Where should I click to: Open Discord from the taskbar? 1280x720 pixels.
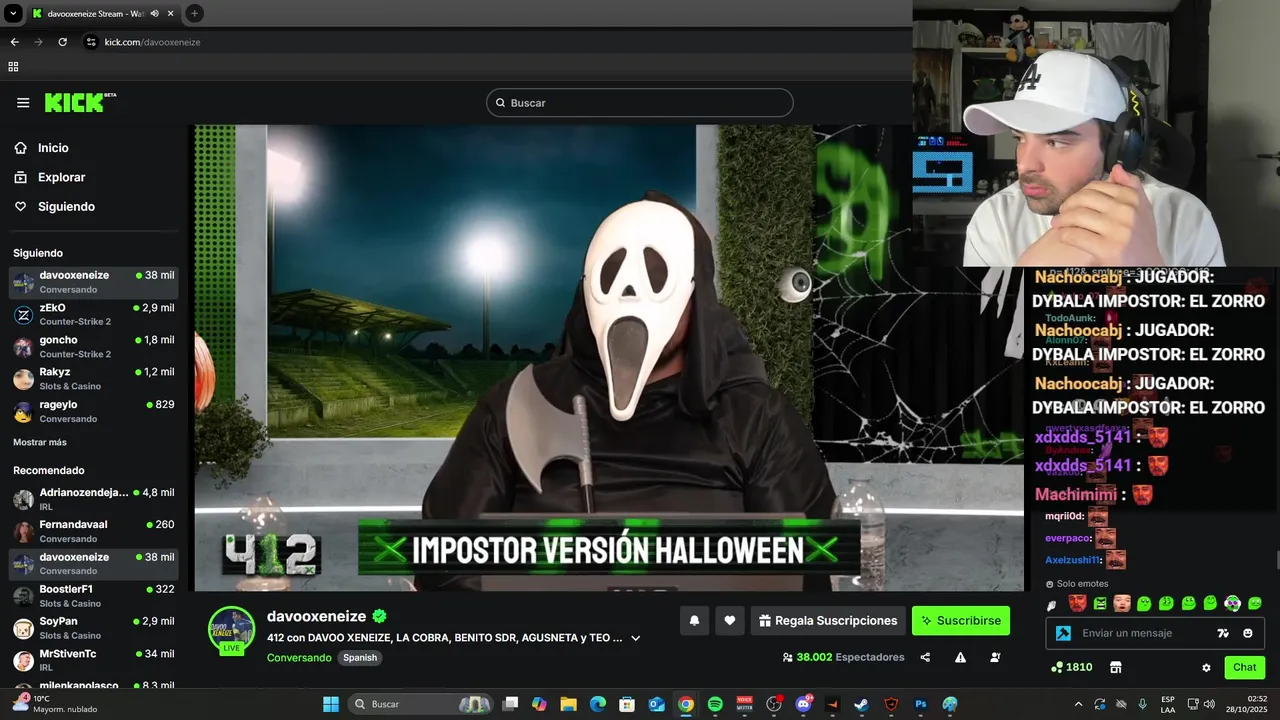coord(803,704)
